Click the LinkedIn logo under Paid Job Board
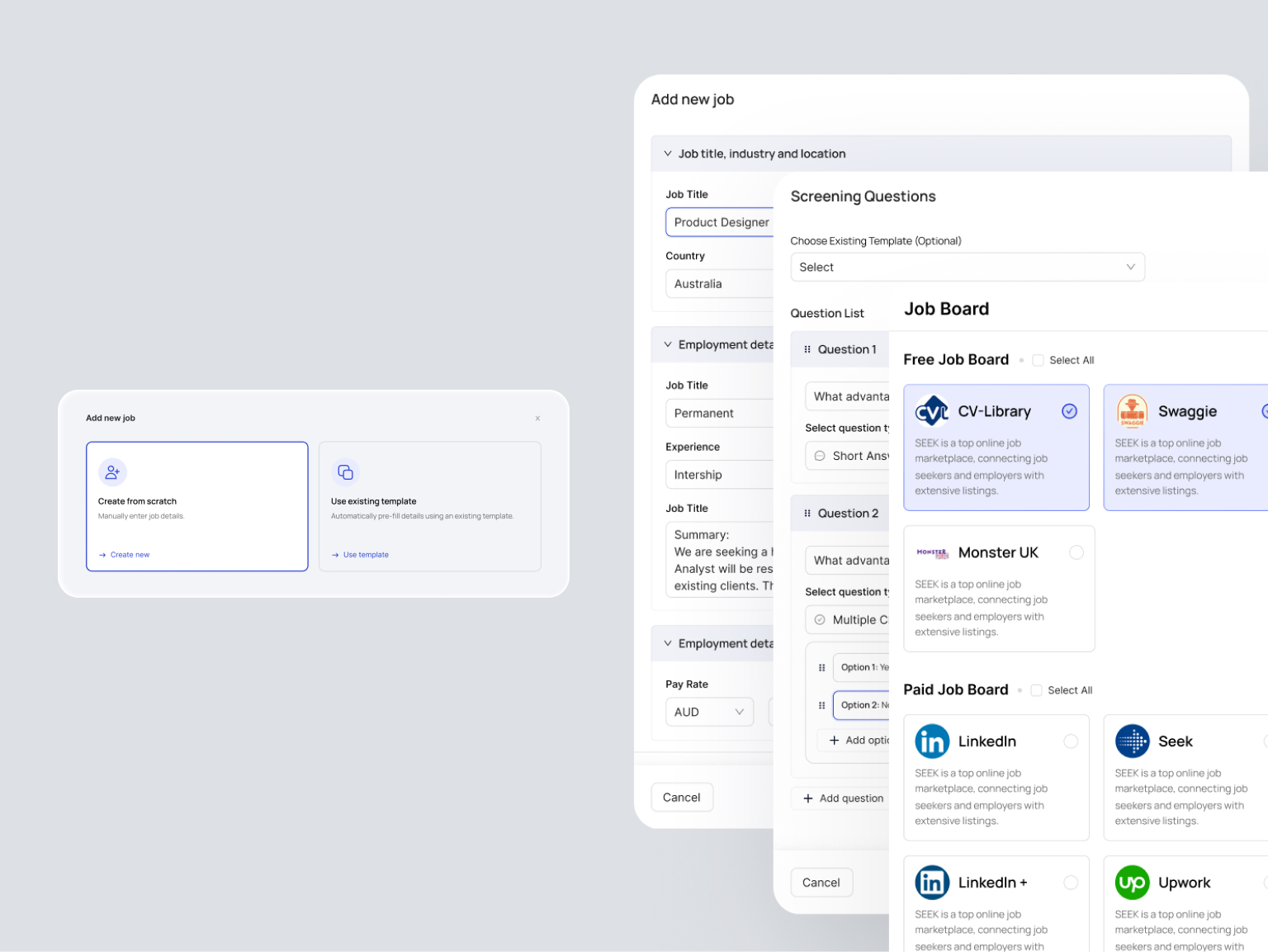This screenshot has height=952, width=1268. point(932,741)
